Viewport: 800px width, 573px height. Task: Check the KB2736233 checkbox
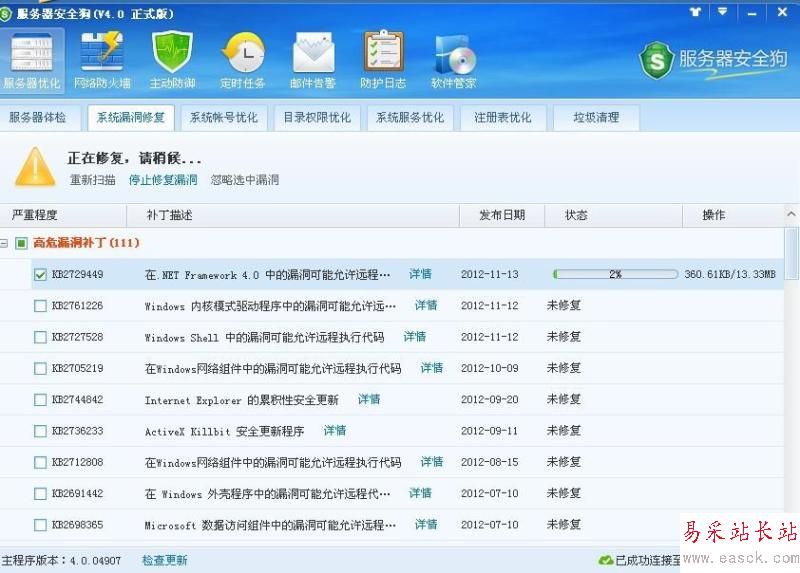tap(40, 431)
